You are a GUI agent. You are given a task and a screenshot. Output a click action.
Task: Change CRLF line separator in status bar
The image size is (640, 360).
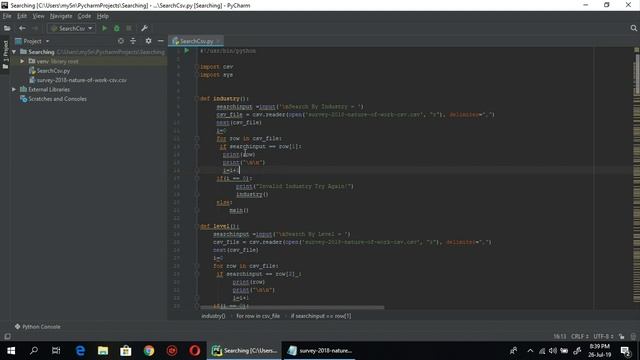click(579, 336)
